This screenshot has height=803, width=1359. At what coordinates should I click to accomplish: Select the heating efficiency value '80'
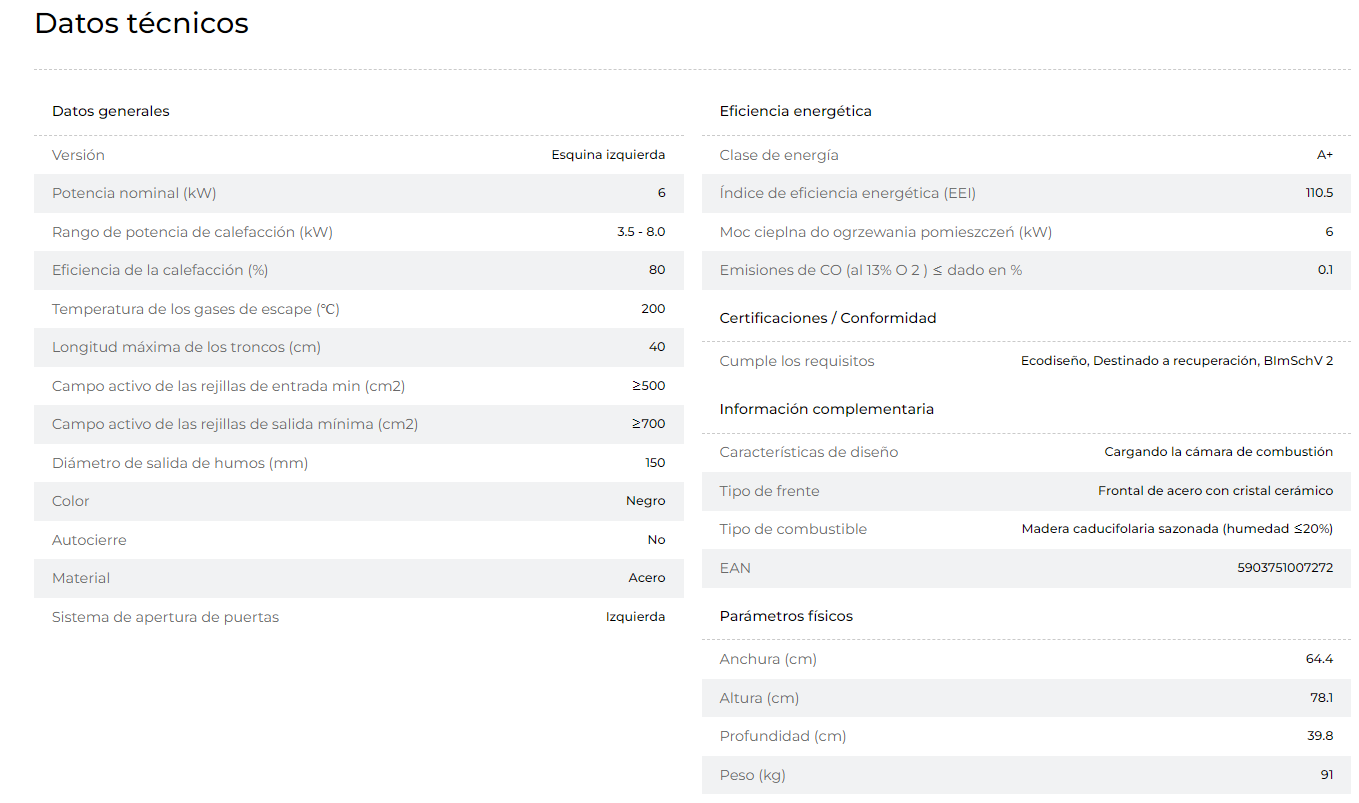657,270
